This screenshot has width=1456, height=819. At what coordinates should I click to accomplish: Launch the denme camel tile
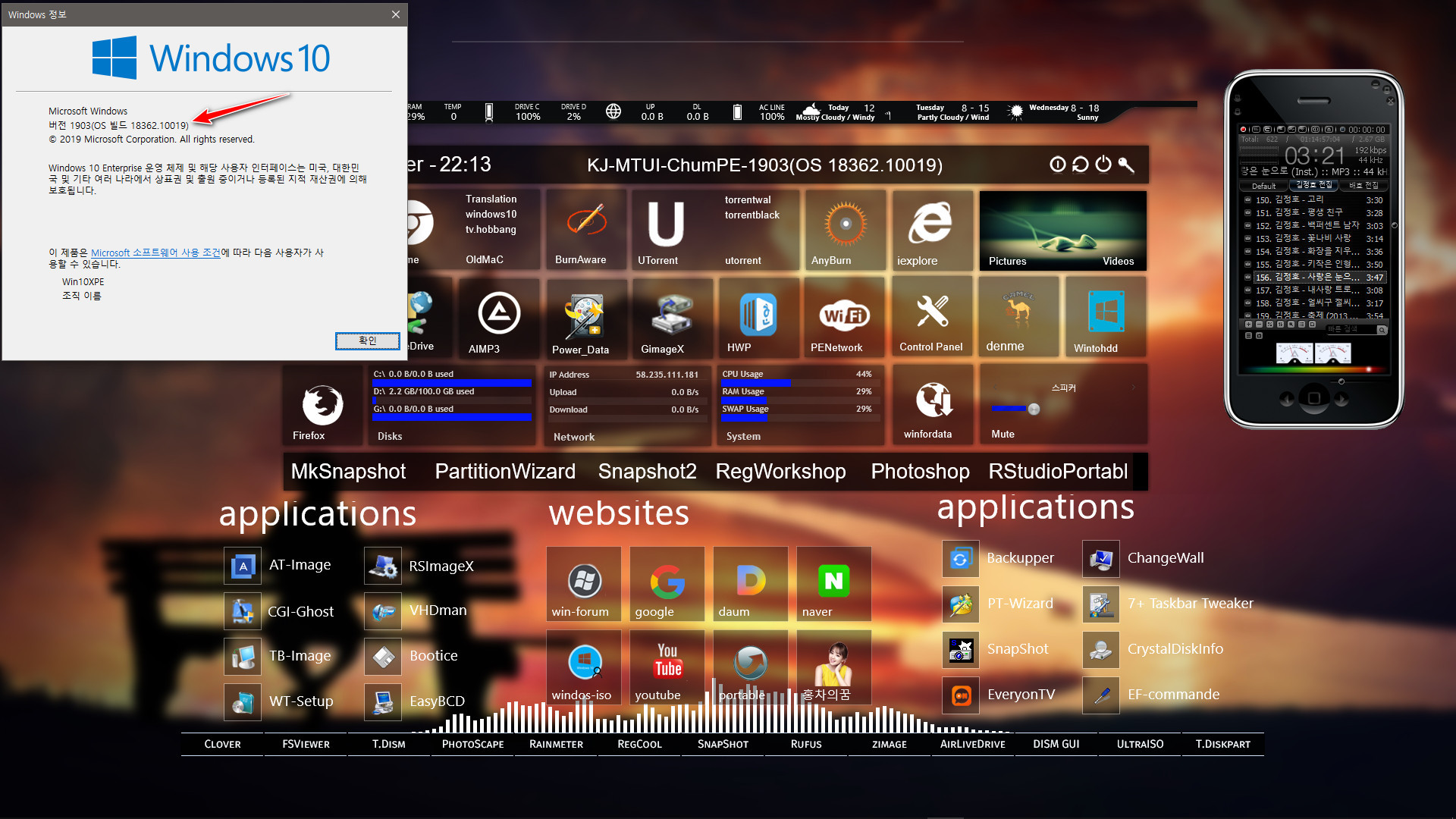click(x=1018, y=317)
